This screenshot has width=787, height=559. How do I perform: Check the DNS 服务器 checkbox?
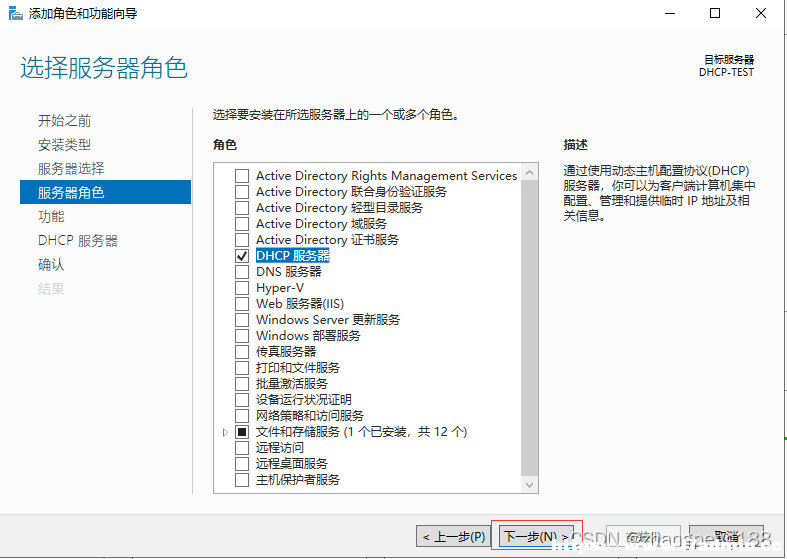click(x=242, y=272)
